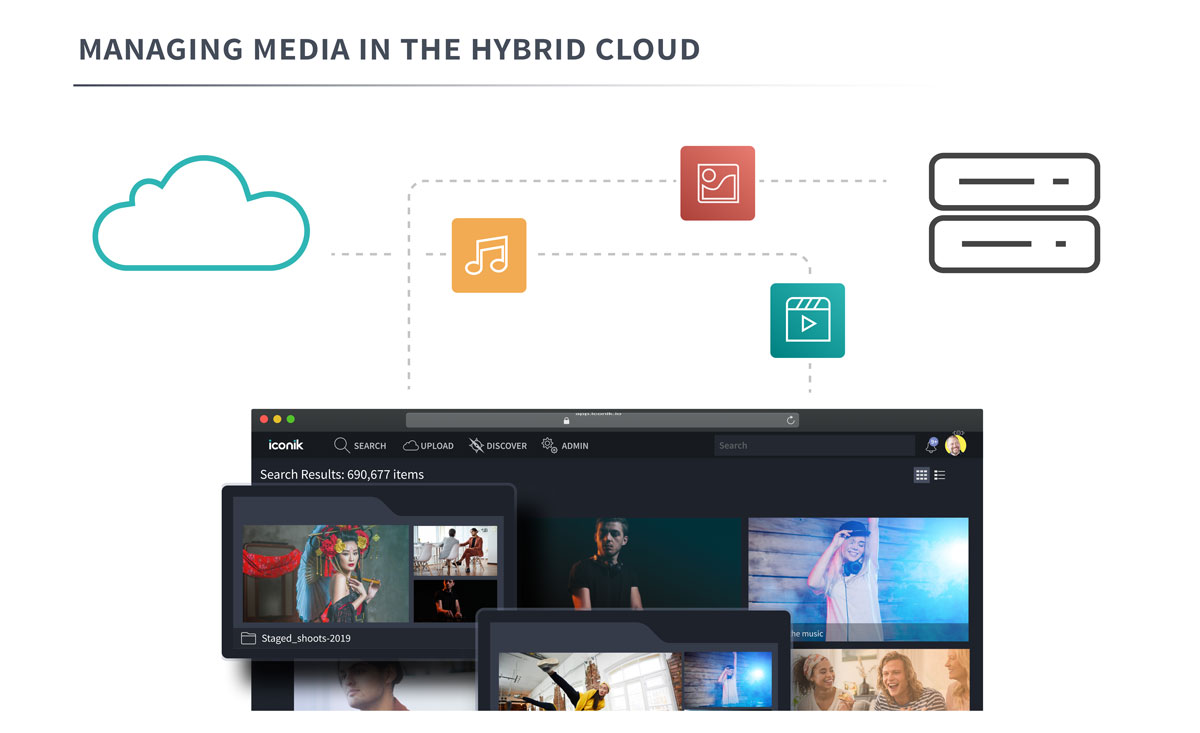The height and width of the screenshot is (733, 1200).
Task: Open the dancing man with headphones thumbnail
Action: click(858, 579)
